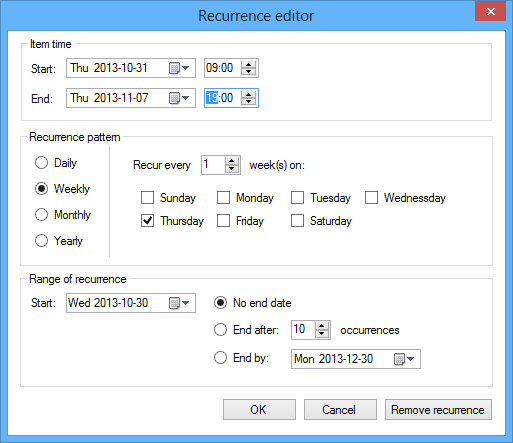Open calendar picker for item Start date
The width and height of the screenshot is (513, 443).
pos(179,68)
